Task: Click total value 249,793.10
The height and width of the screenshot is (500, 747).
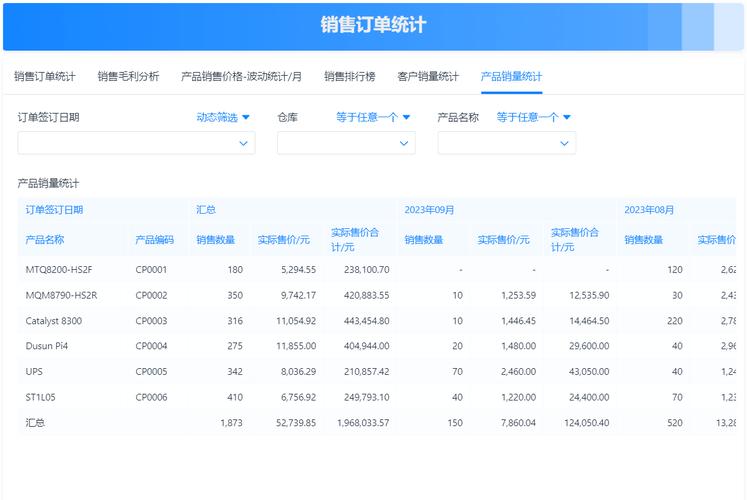Action: point(366,397)
